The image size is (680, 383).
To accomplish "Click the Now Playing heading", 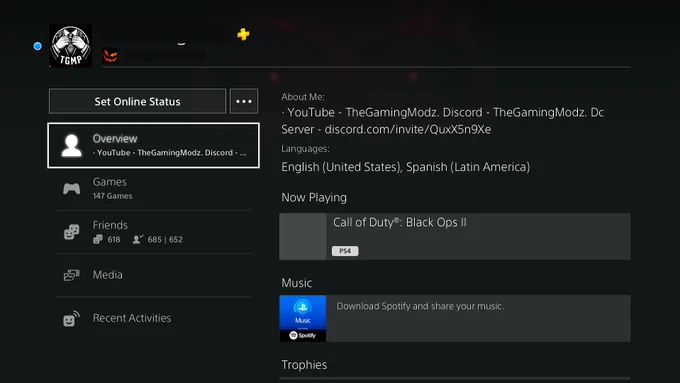I will (314, 198).
